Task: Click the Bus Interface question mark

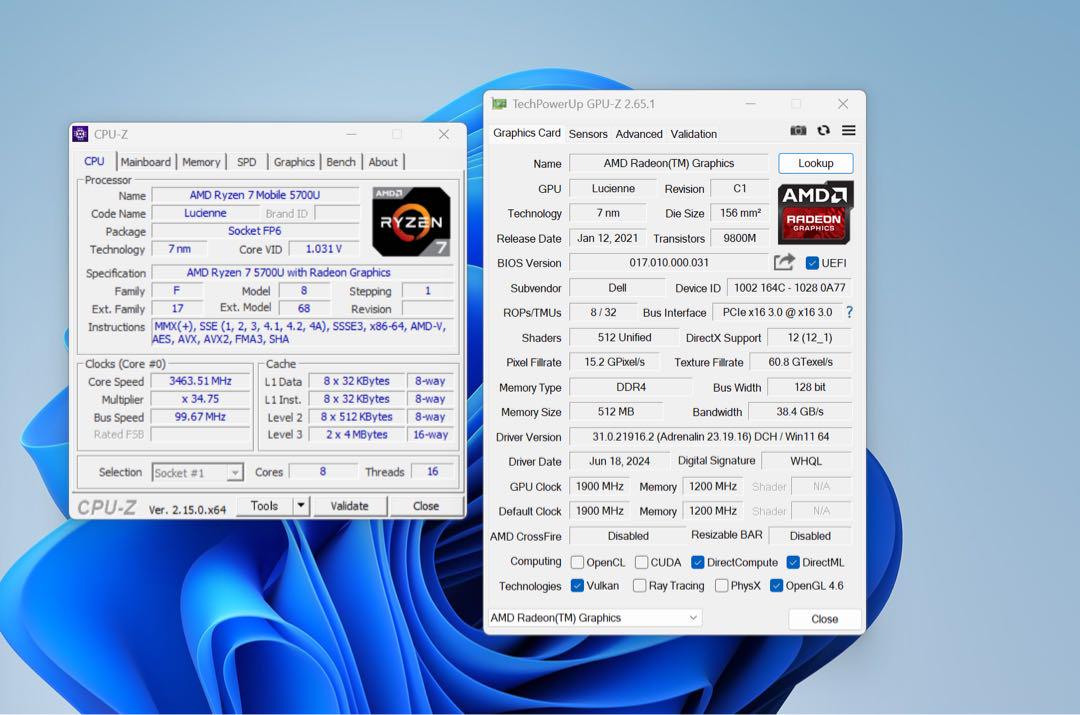Action: 849,312
